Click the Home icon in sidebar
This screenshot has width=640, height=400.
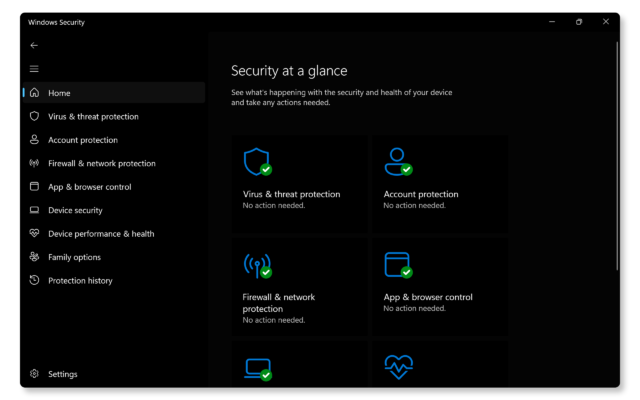(34, 93)
